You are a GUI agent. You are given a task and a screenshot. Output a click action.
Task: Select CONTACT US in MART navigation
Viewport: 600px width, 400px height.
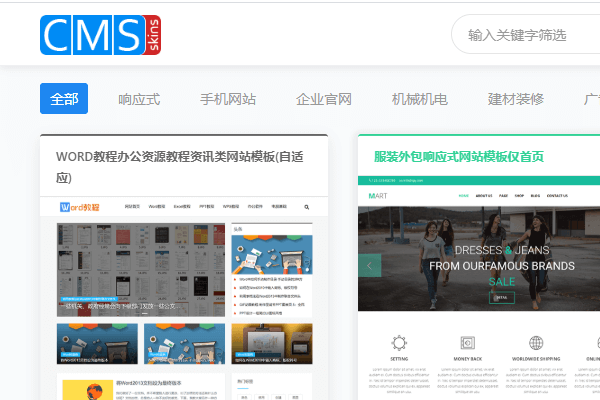[557, 196]
